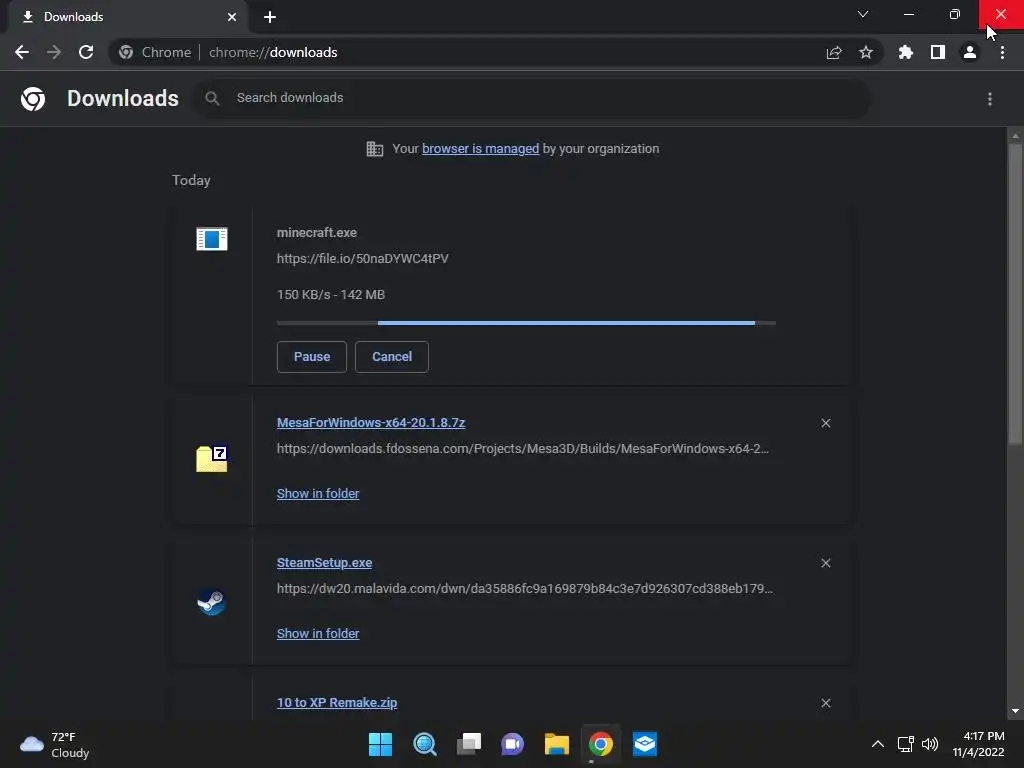
Task: Select the Downloads browser tab
Action: pos(127,17)
